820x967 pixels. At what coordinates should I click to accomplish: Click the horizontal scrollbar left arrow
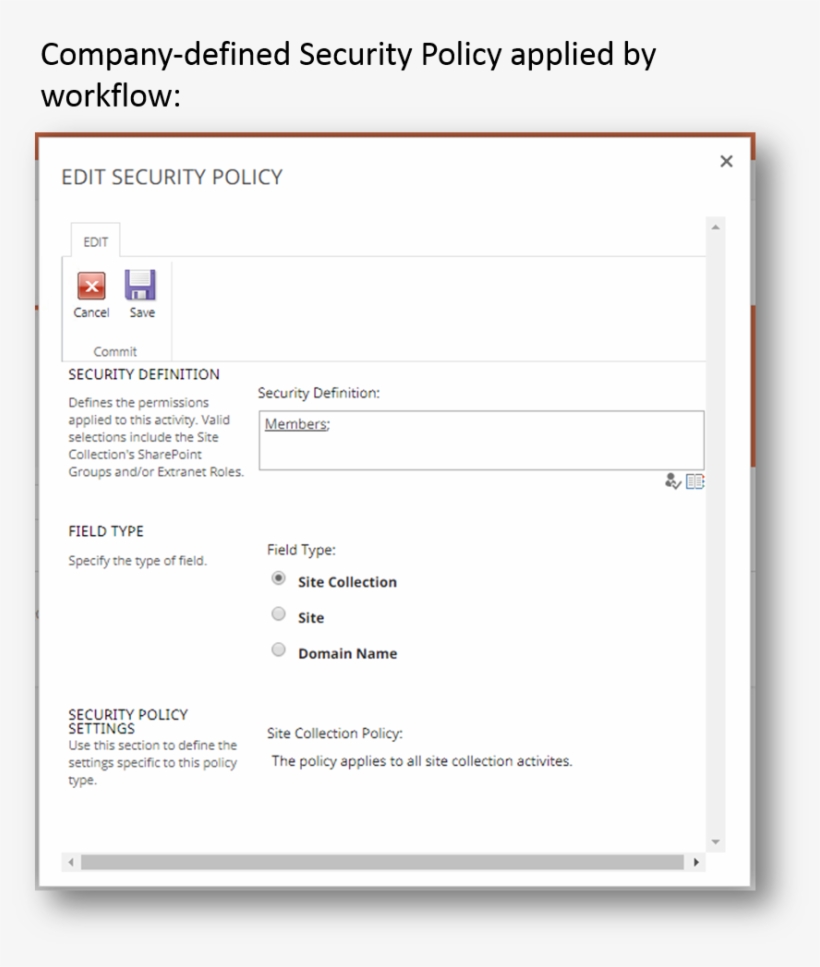click(x=70, y=859)
